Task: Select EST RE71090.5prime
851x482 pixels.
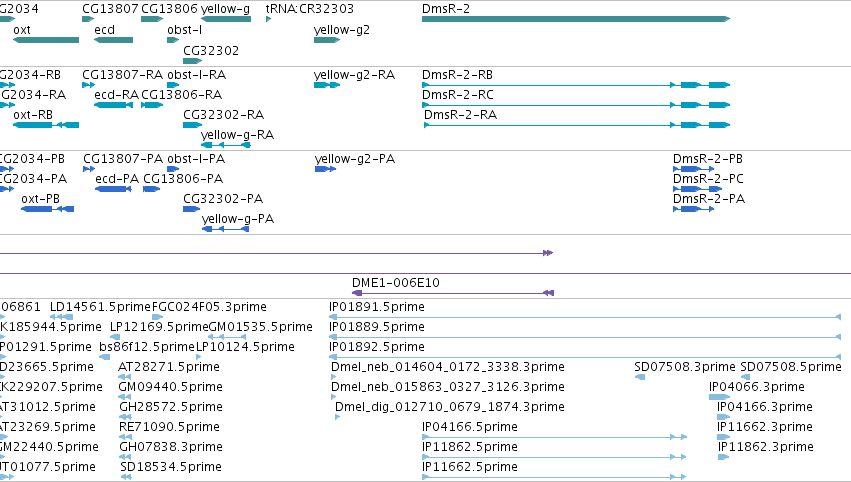Action: click(125, 437)
